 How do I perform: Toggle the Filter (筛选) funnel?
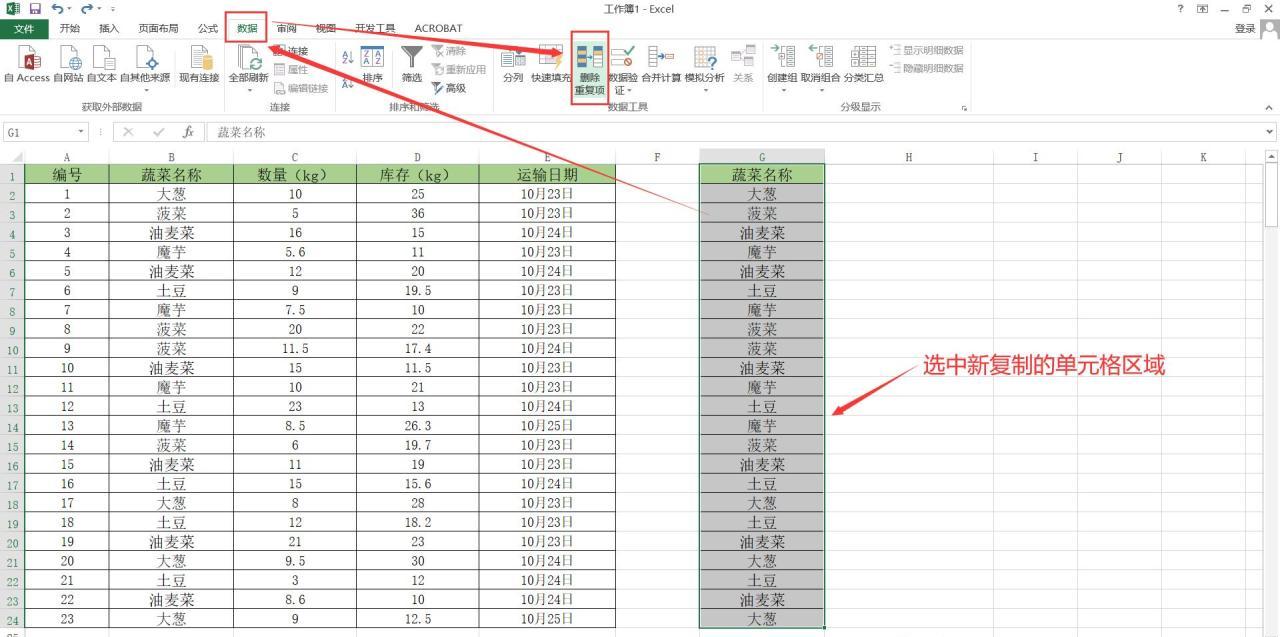(412, 66)
